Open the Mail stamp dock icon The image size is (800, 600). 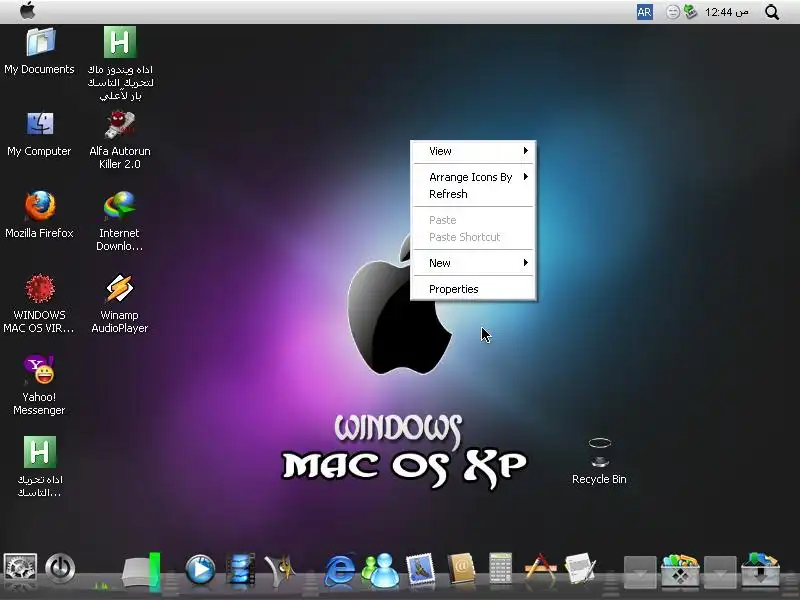[420, 569]
